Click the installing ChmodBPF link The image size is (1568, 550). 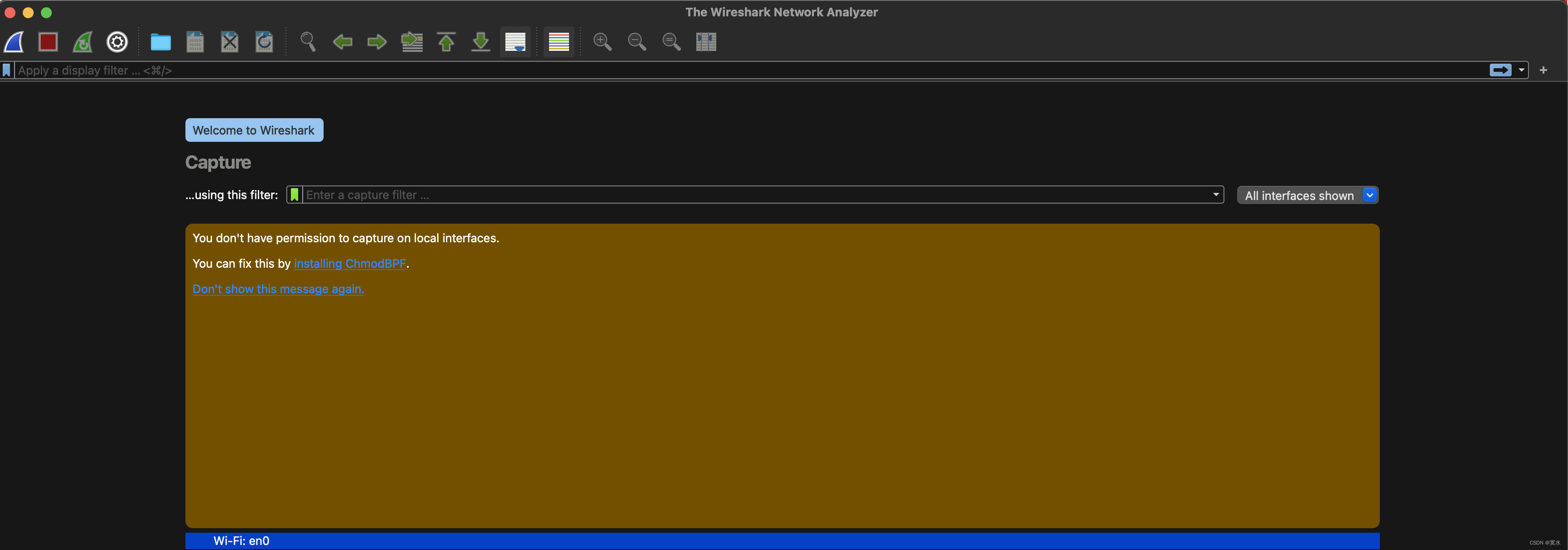pos(350,264)
